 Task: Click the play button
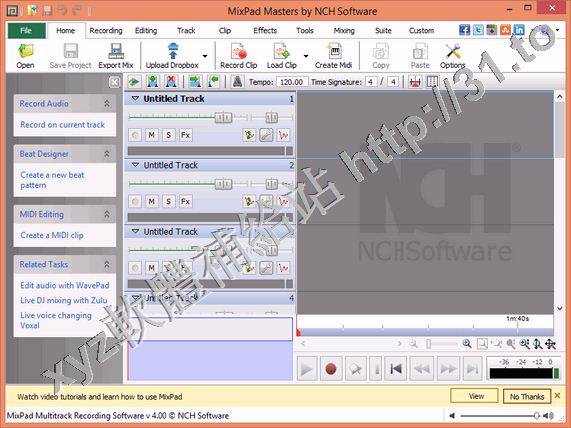click(x=307, y=369)
